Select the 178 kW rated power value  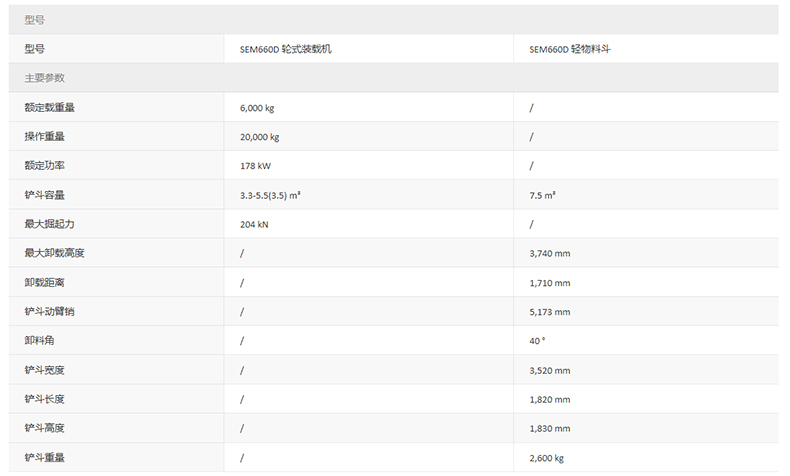(255, 165)
